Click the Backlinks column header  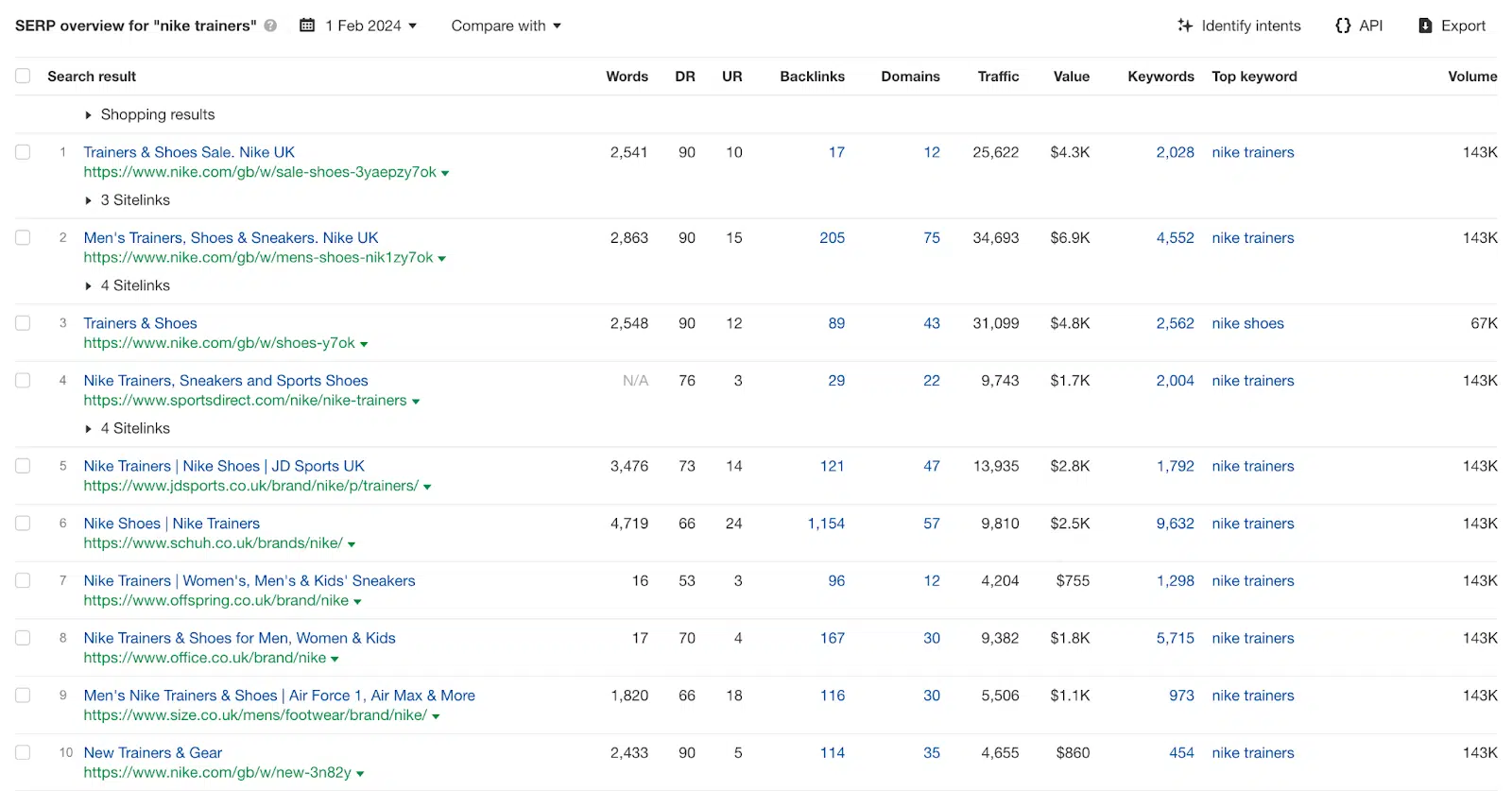812,77
